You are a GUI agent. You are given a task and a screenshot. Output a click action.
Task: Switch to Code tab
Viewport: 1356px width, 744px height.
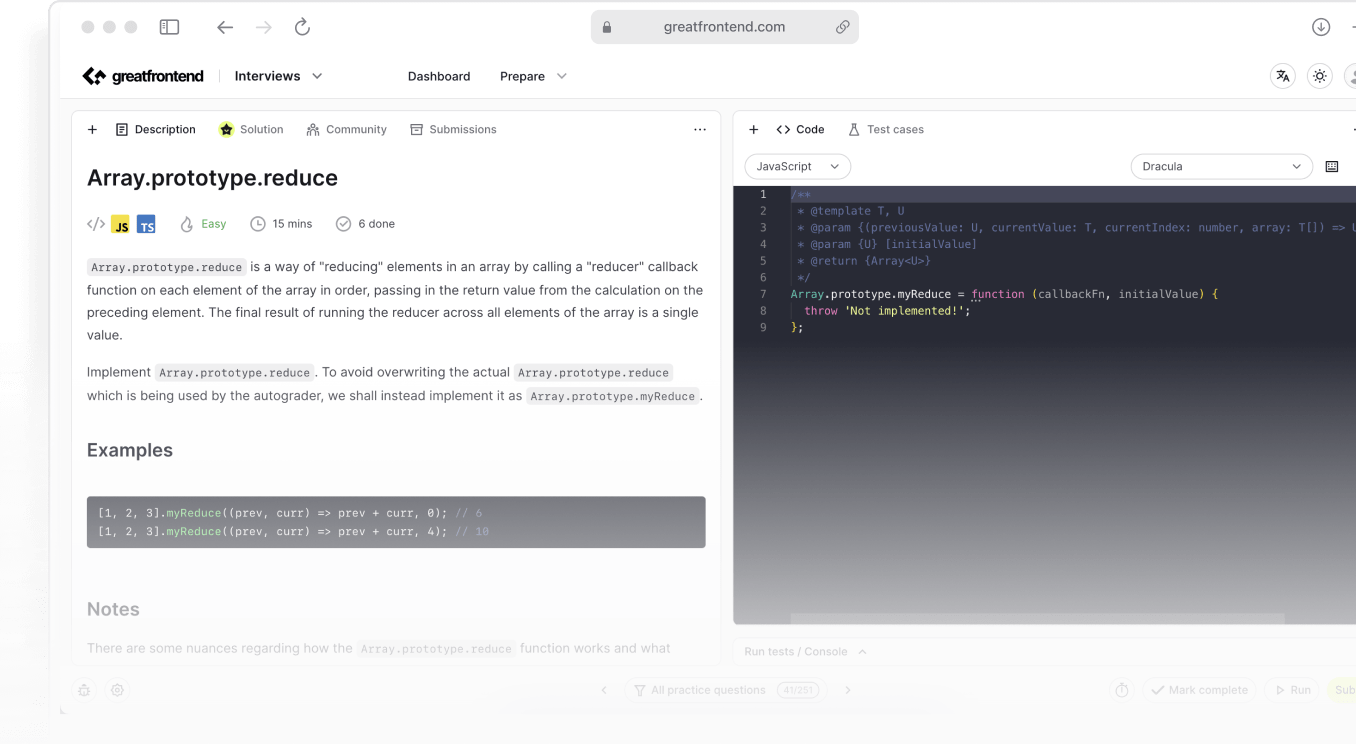click(x=800, y=129)
